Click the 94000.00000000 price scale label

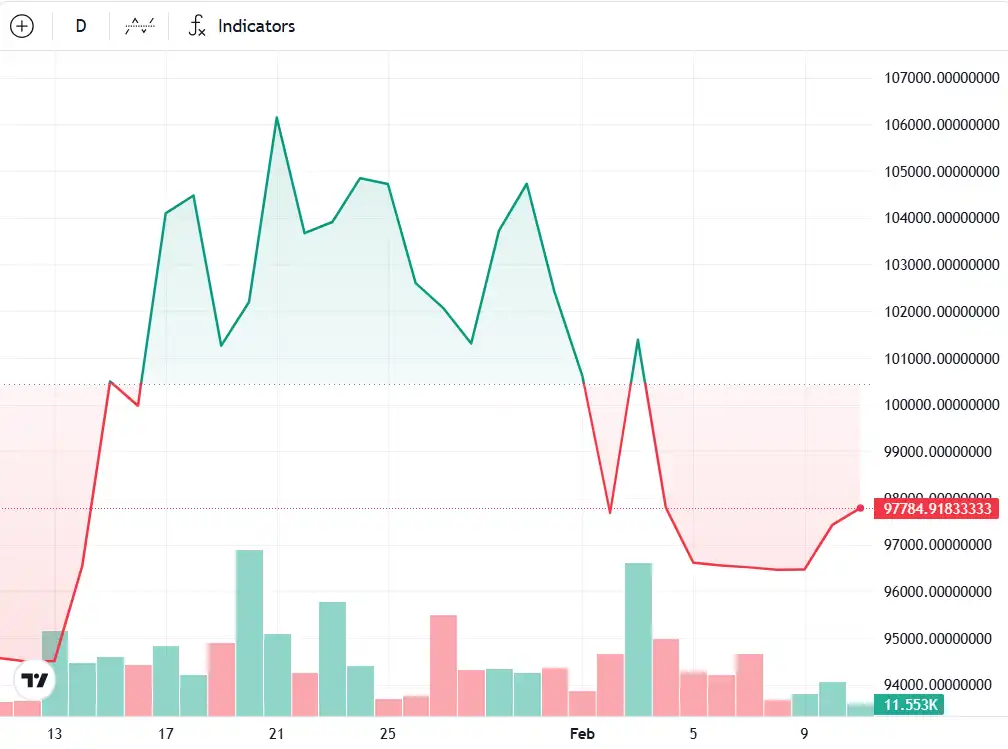pos(941,685)
